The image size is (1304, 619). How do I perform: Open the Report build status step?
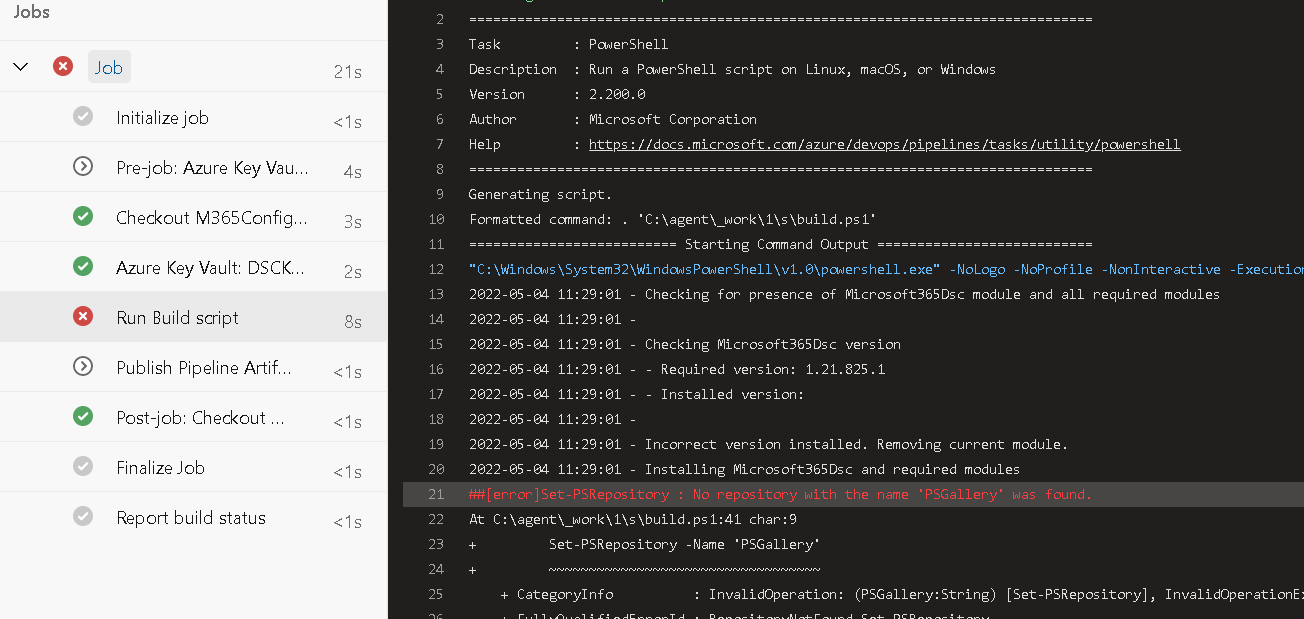click(x=193, y=517)
